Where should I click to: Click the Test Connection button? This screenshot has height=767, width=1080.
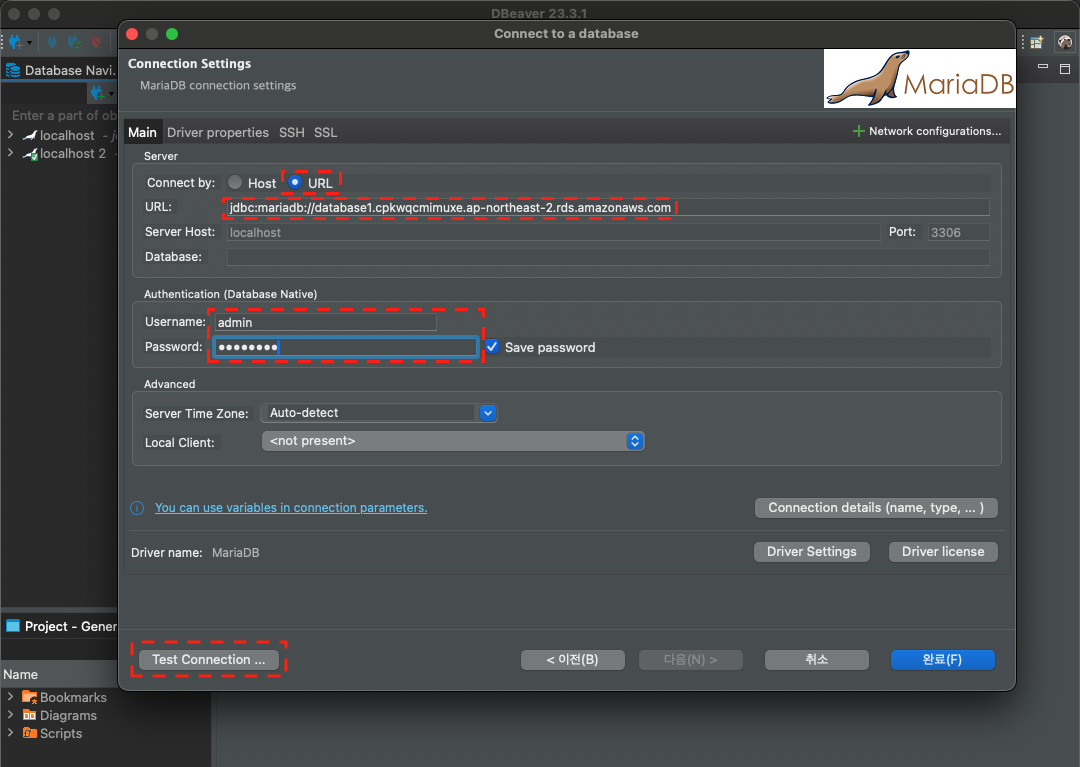click(209, 660)
